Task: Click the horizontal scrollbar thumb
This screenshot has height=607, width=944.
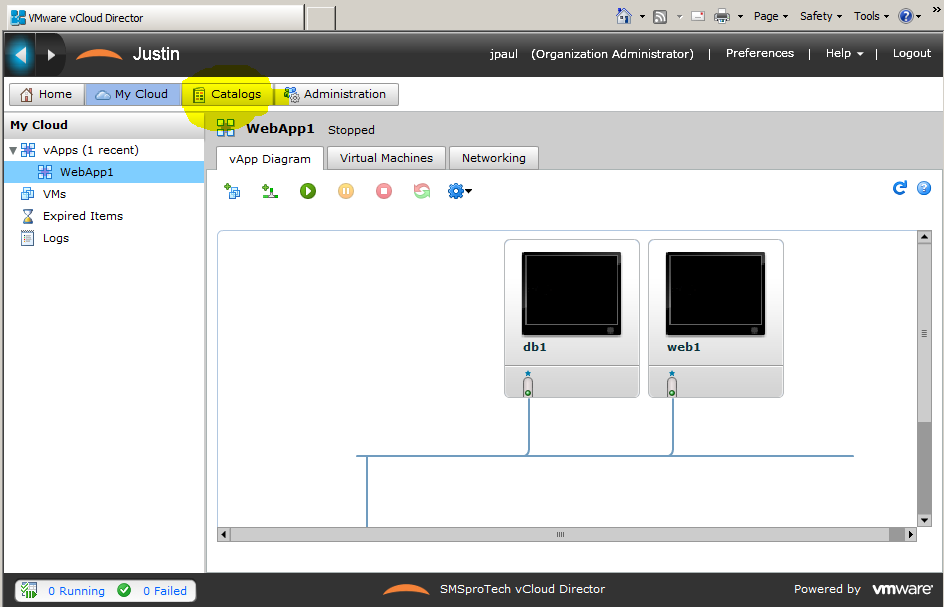Action: point(560,534)
